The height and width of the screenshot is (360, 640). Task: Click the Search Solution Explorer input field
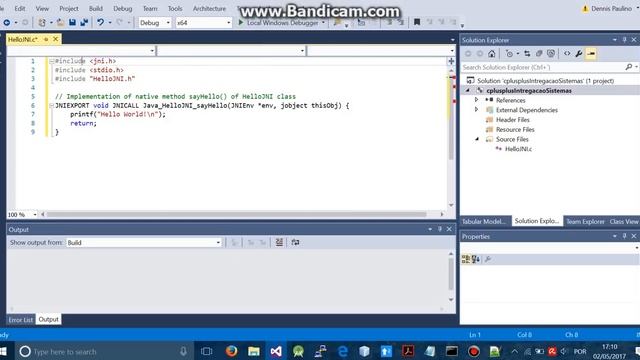click(543, 67)
